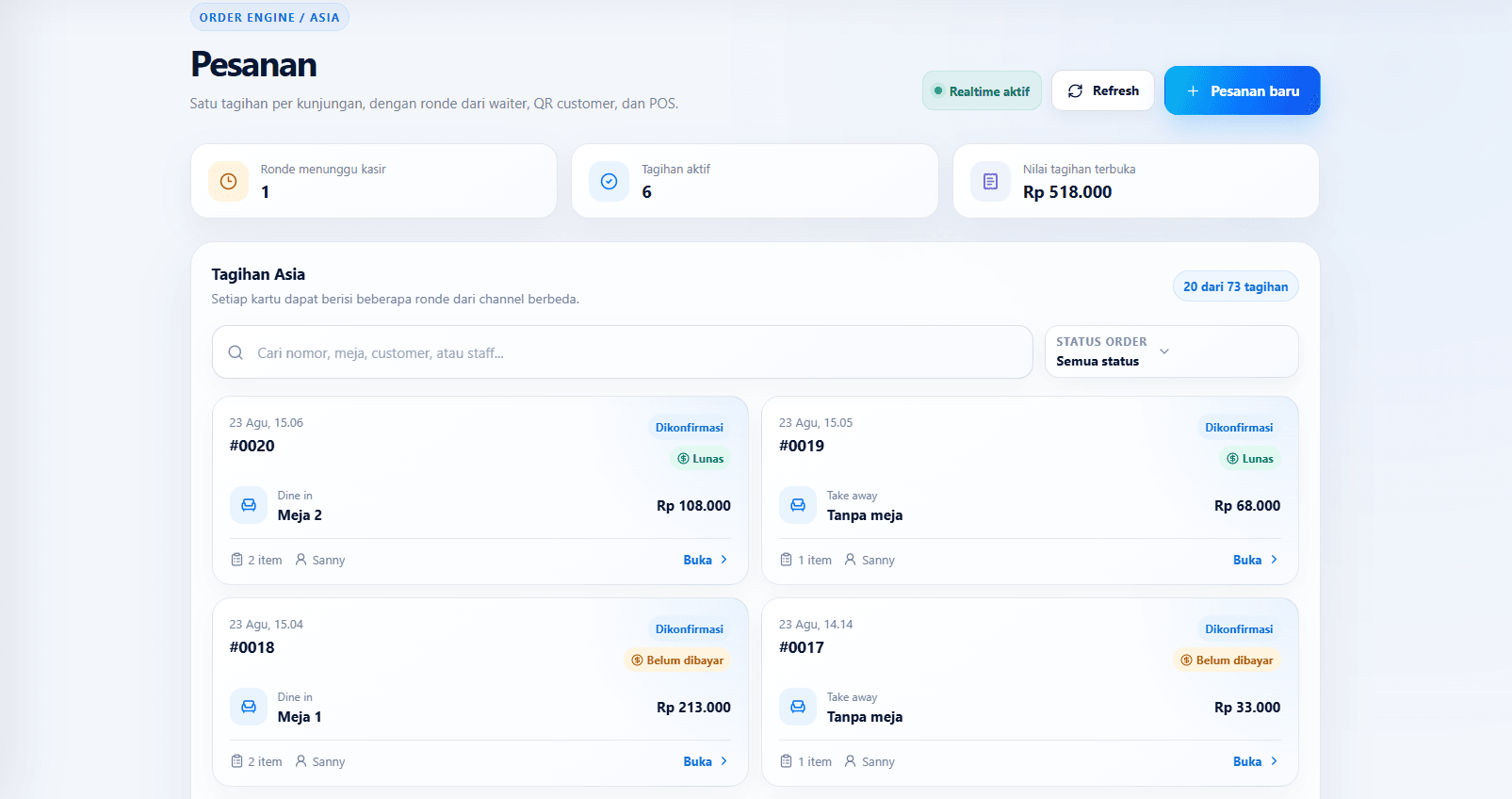Create a new order with Pesanan baru
This screenshot has height=799, width=1512.
1242,90
